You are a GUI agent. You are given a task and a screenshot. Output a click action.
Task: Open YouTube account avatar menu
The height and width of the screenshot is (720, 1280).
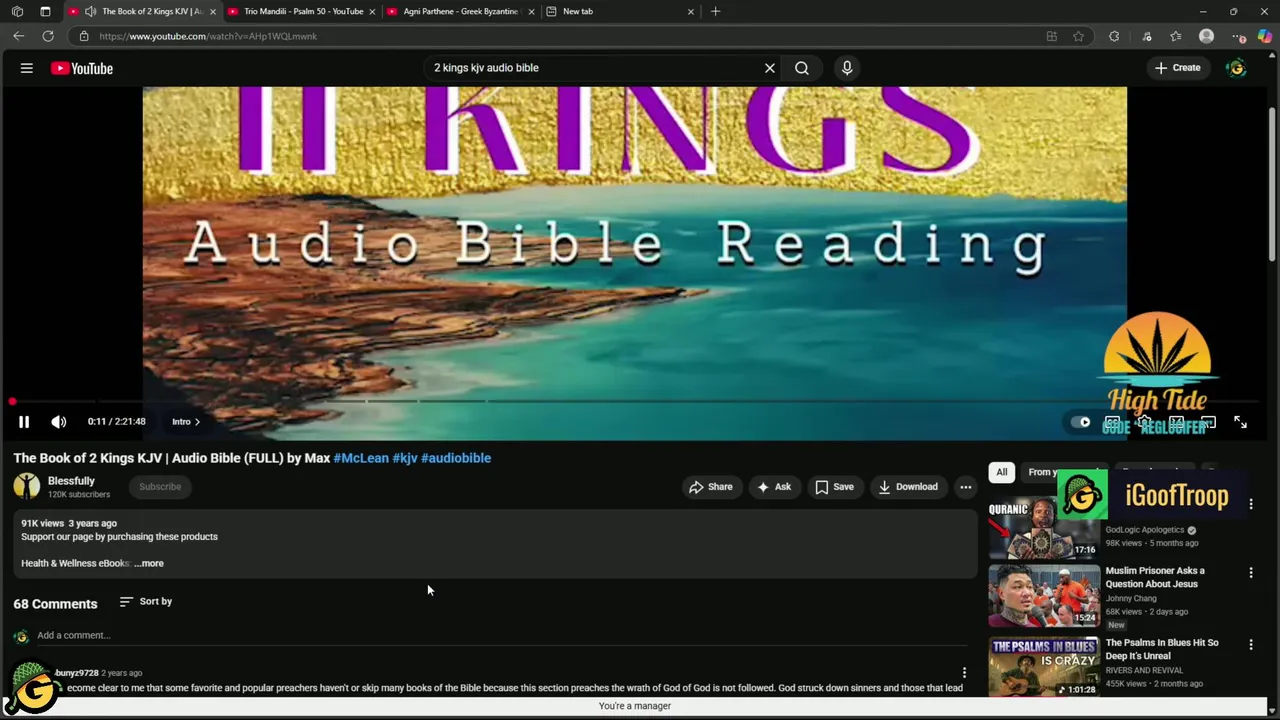[1237, 68]
